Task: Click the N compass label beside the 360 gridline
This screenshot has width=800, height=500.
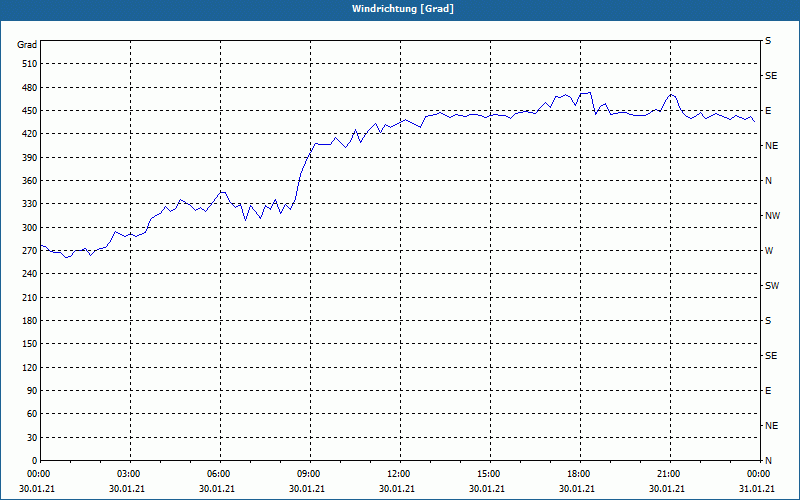Action: [x=769, y=181]
